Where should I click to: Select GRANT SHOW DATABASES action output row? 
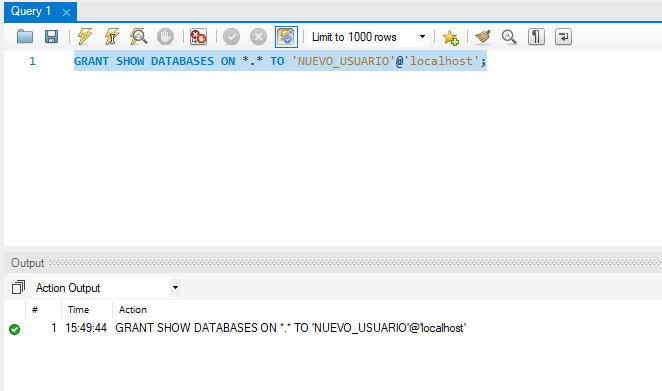tap(290, 328)
